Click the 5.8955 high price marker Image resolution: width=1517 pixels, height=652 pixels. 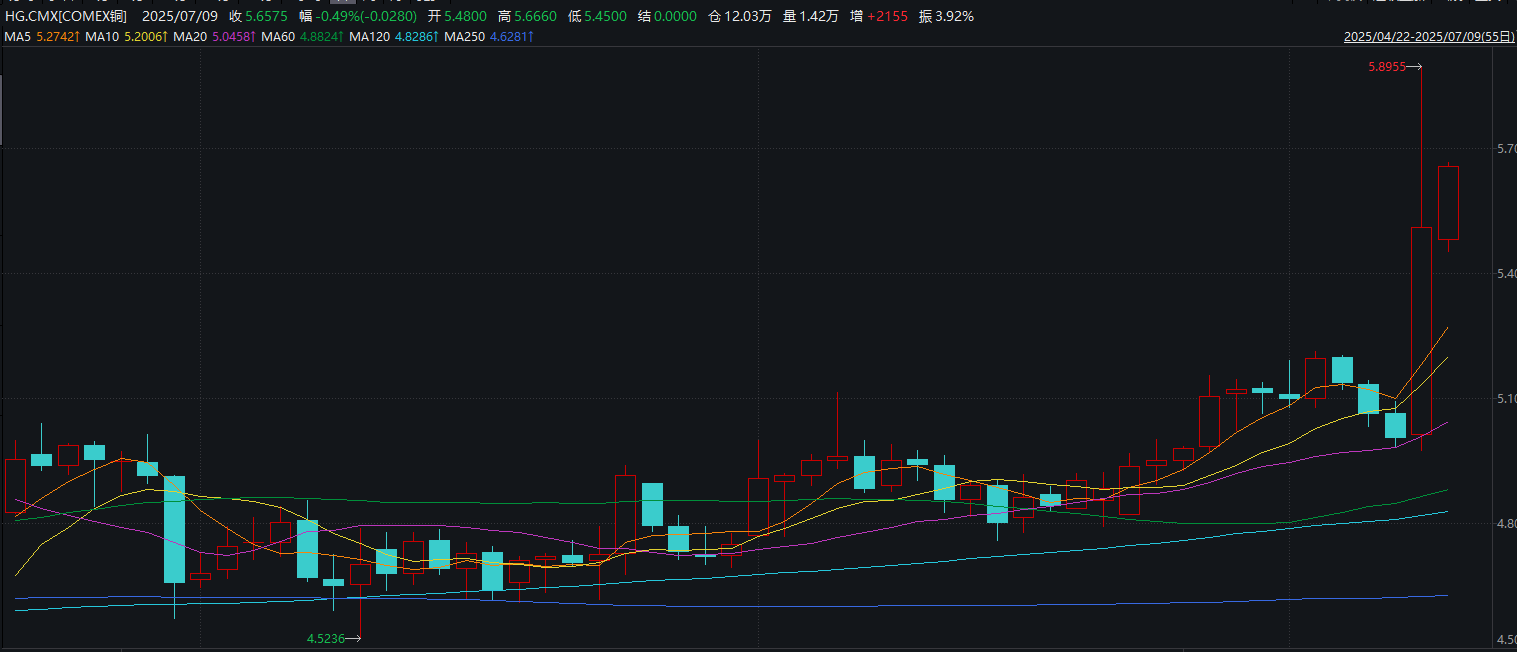(1386, 67)
